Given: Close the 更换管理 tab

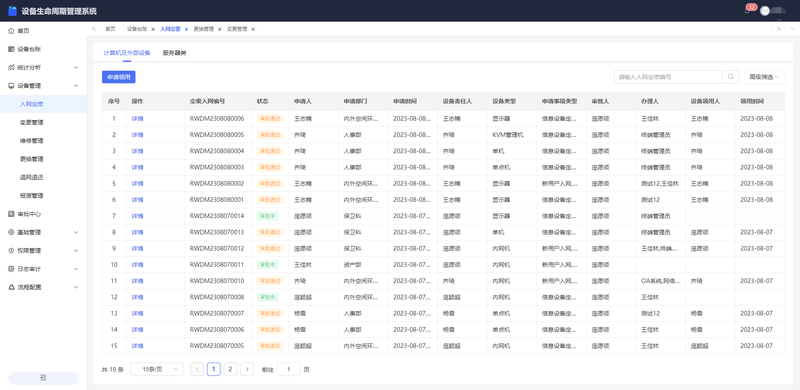Looking at the screenshot, I should (x=219, y=29).
